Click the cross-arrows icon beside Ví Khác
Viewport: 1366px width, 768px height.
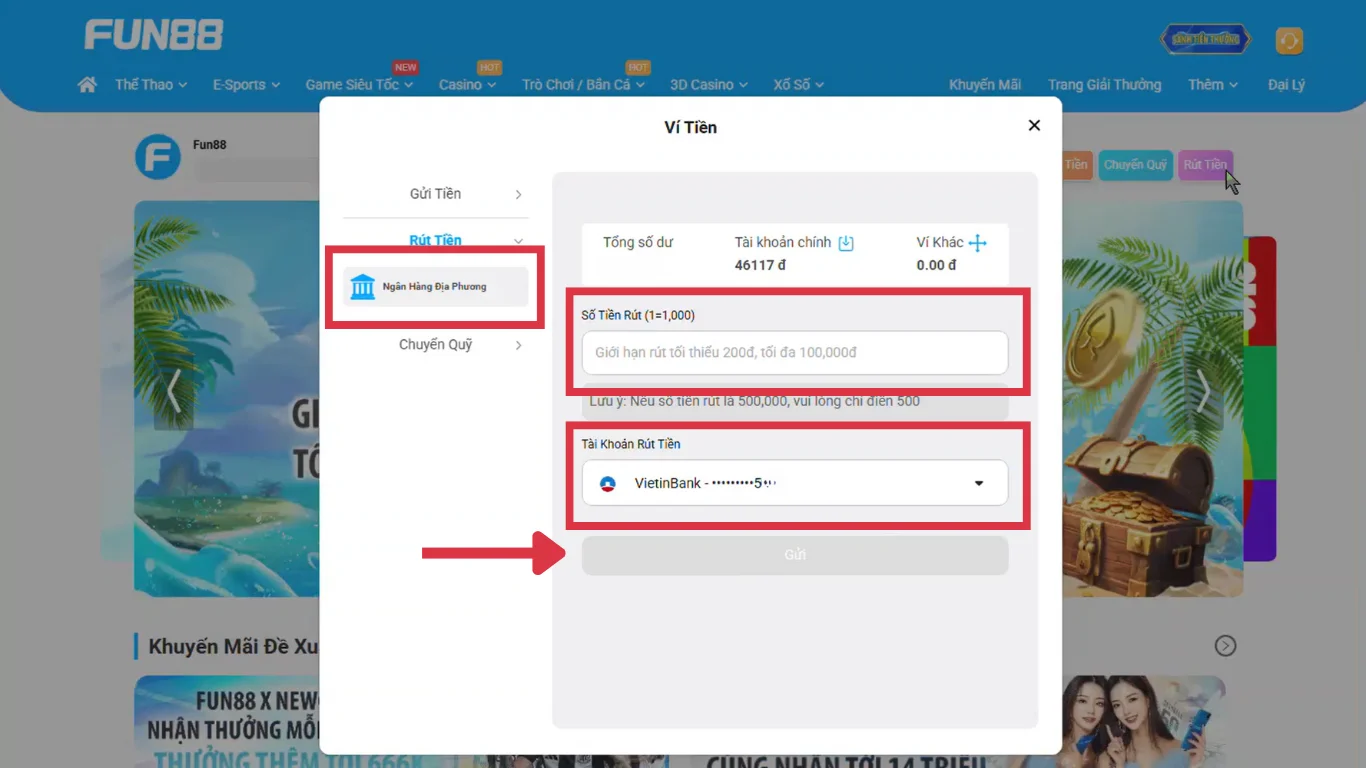point(978,243)
